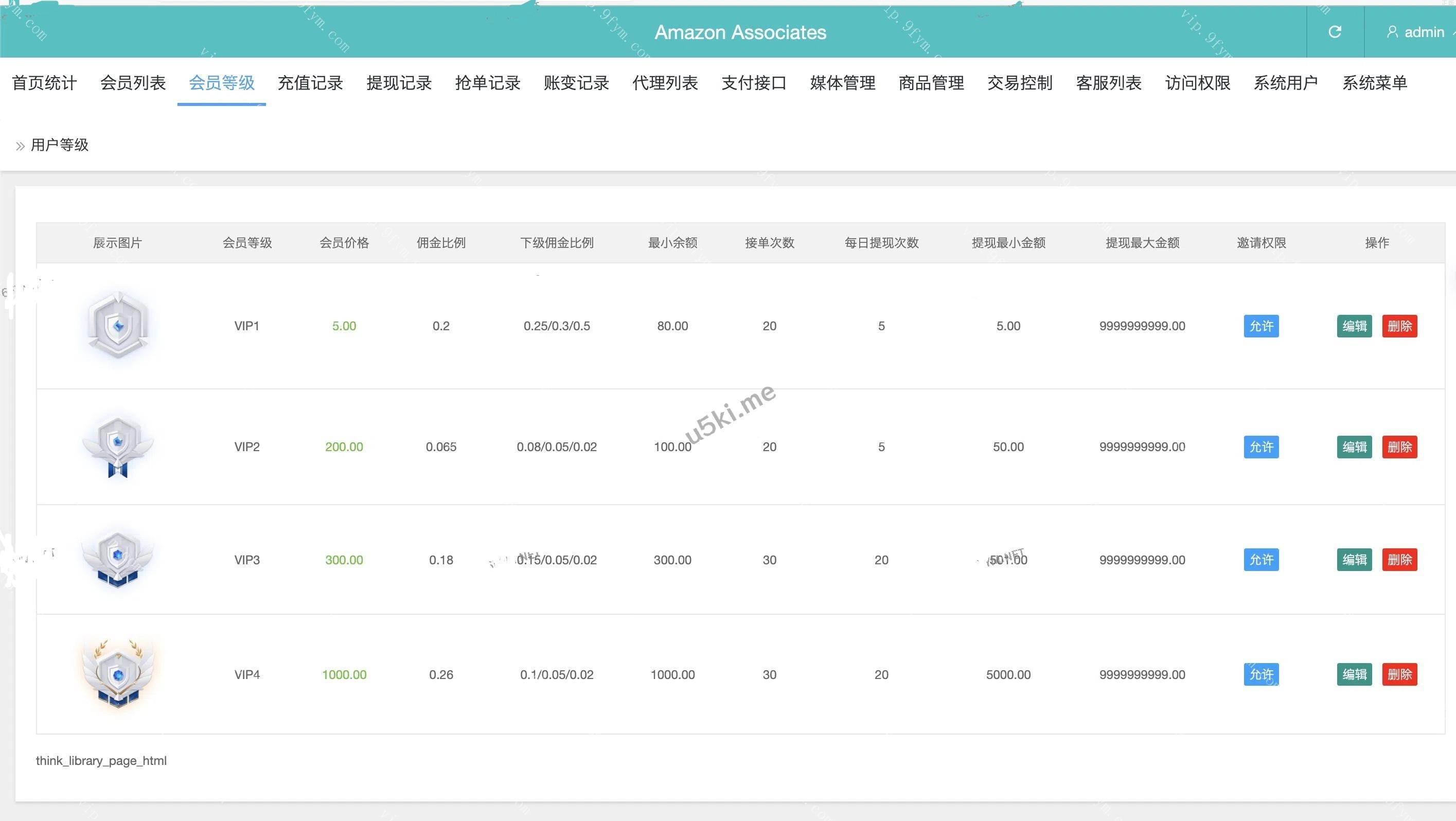
Task: Delete the VIP2 level row
Action: tap(1399, 447)
